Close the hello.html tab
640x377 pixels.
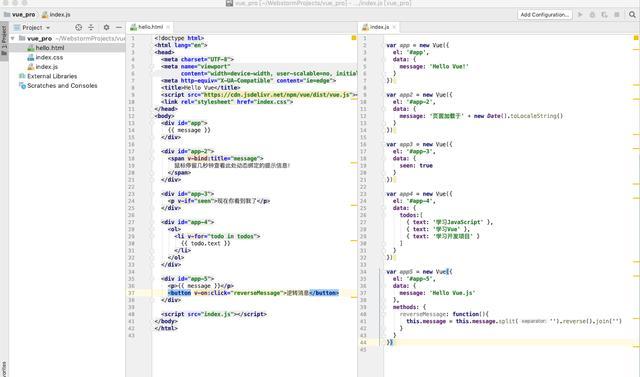click(168, 27)
